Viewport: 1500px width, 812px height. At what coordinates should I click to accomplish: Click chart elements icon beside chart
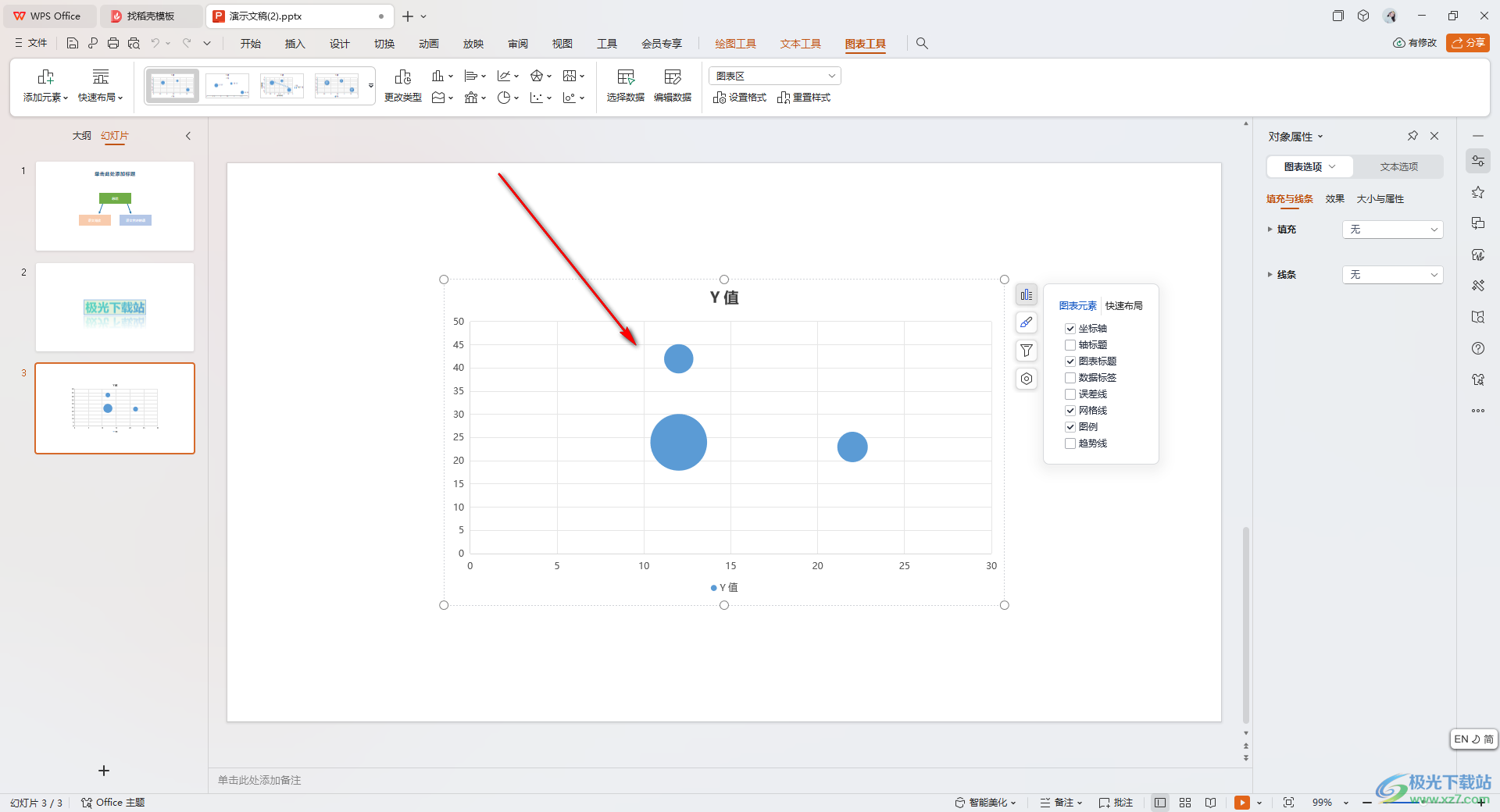coord(1027,295)
